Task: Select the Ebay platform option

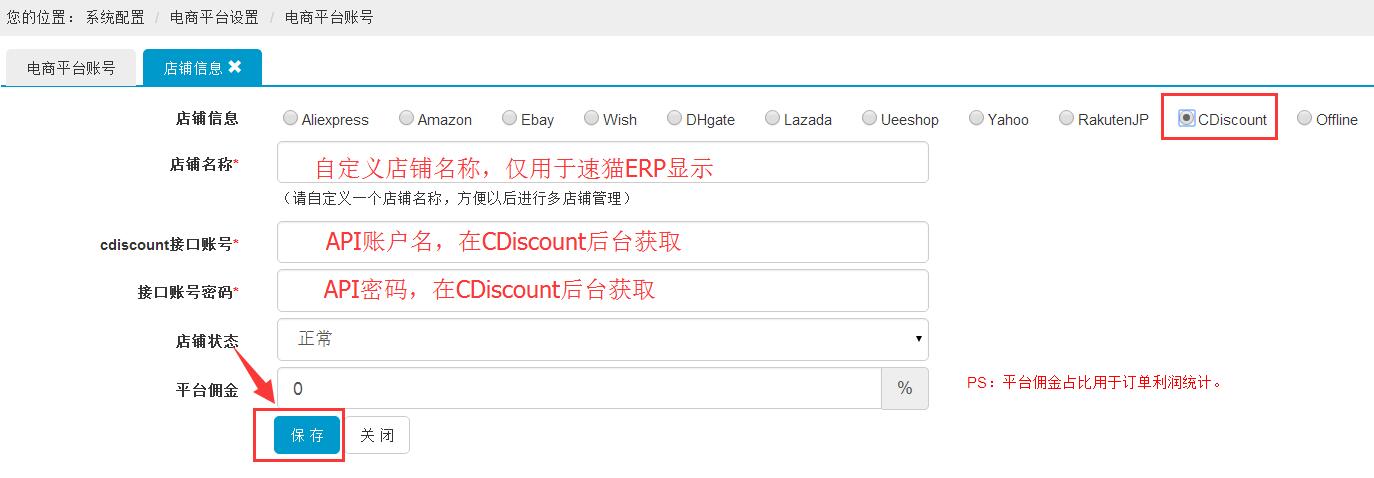Action: coord(510,118)
